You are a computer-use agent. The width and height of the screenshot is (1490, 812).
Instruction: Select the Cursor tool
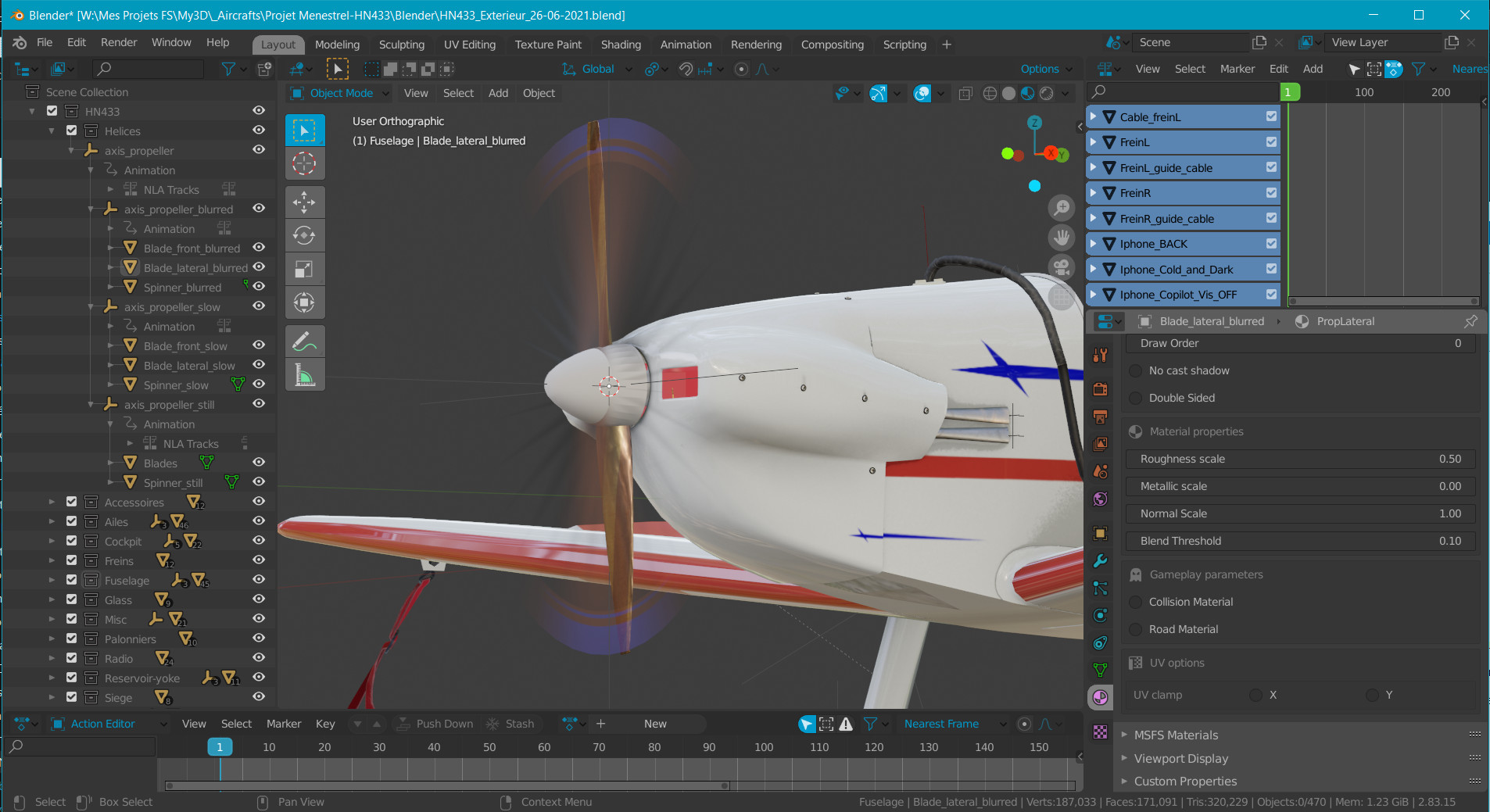pos(304,163)
